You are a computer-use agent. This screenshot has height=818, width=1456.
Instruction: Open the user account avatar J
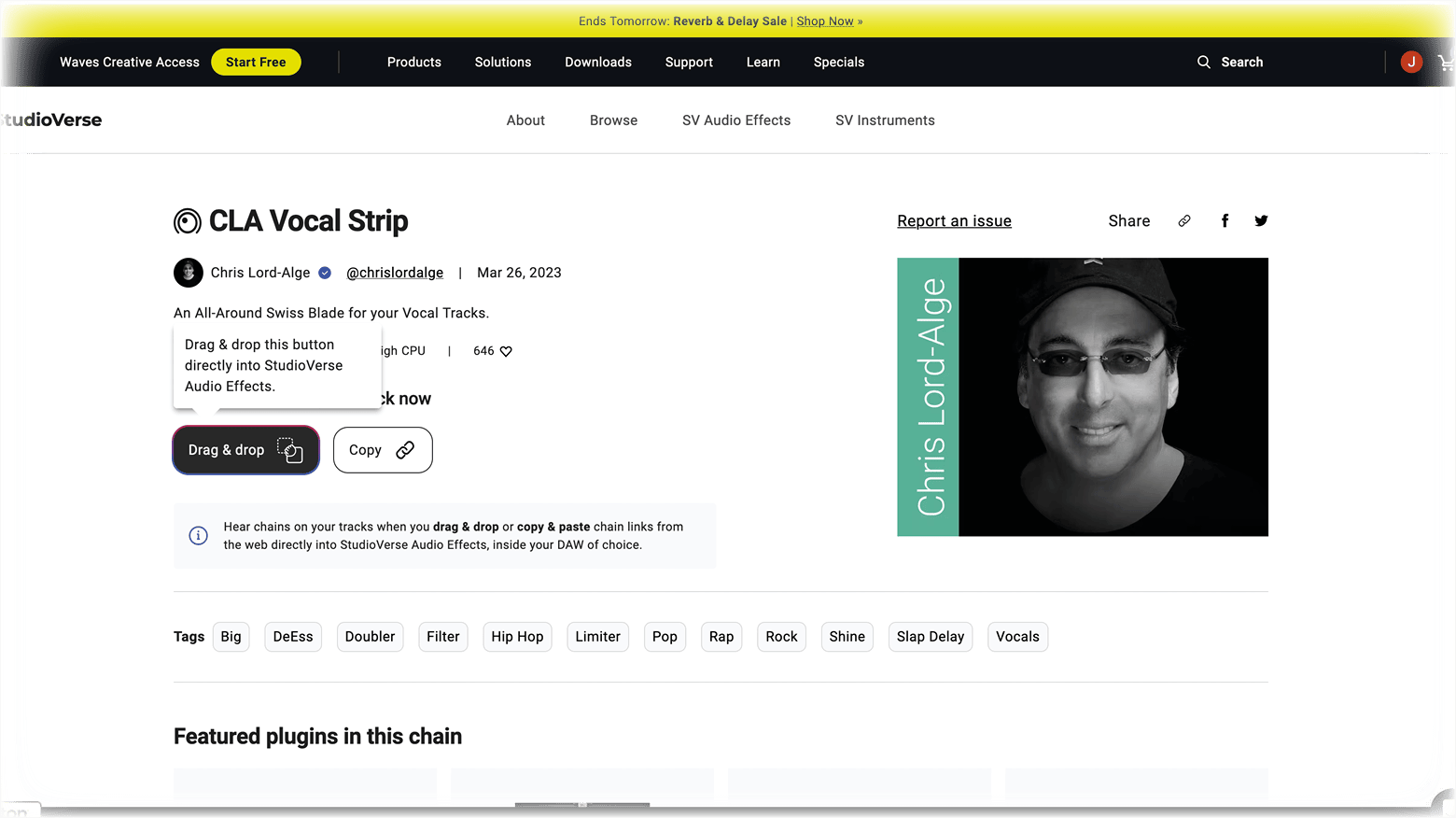[1411, 63]
